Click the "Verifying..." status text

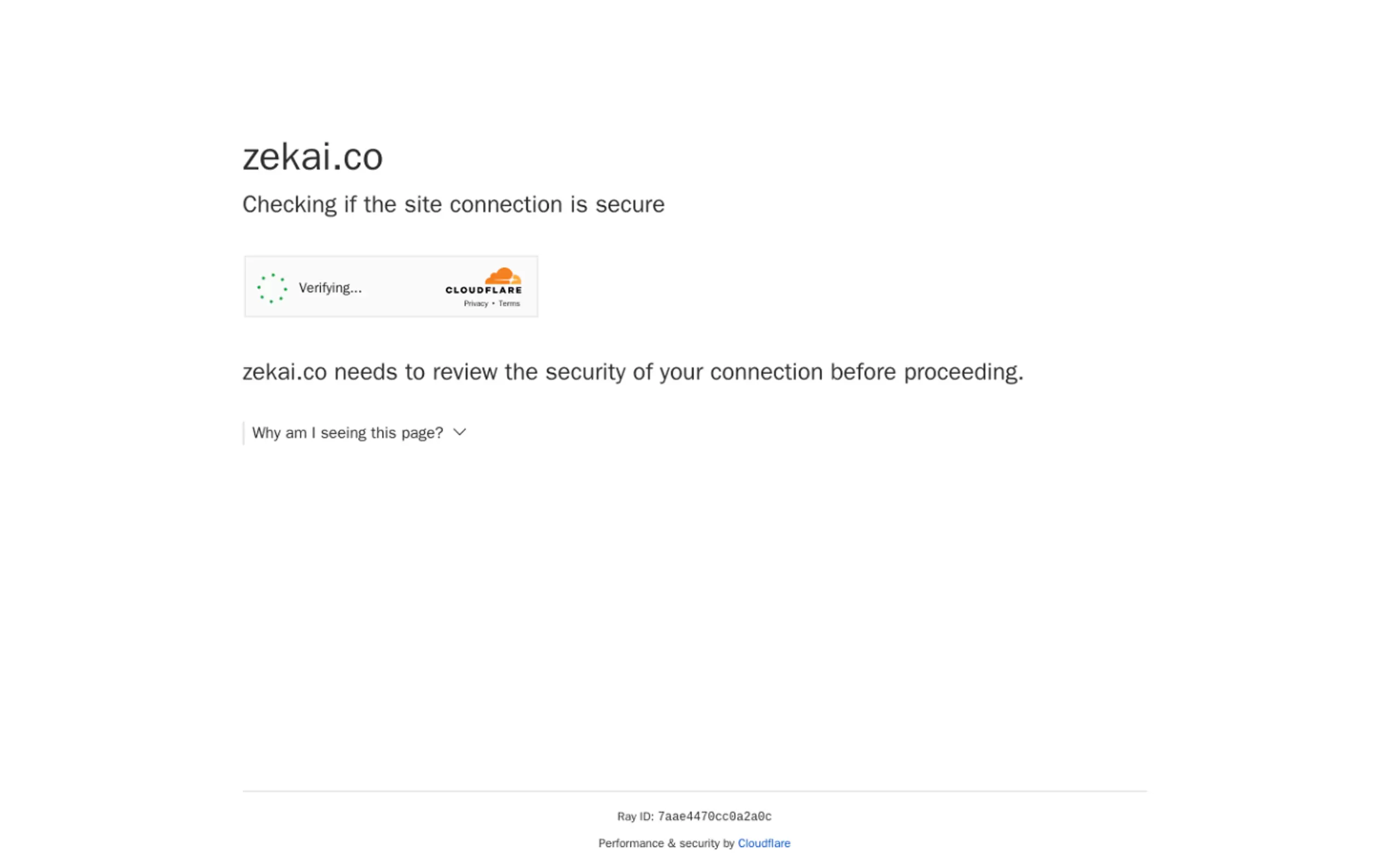pyautogui.click(x=330, y=288)
